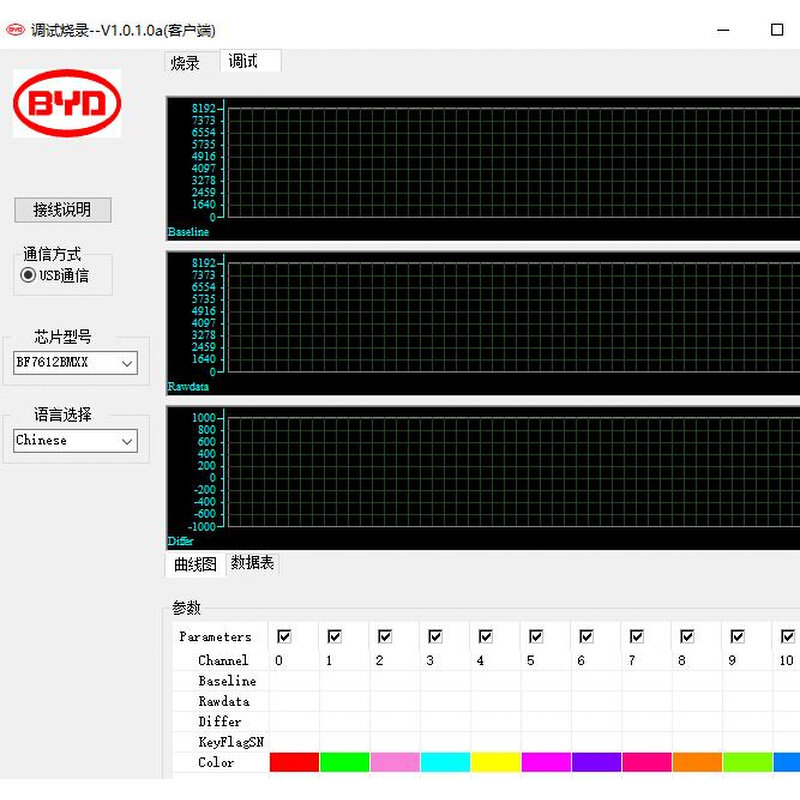The height and width of the screenshot is (800, 800).
Task: Click the Baseline row label in the table
Action: coord(228,681)
